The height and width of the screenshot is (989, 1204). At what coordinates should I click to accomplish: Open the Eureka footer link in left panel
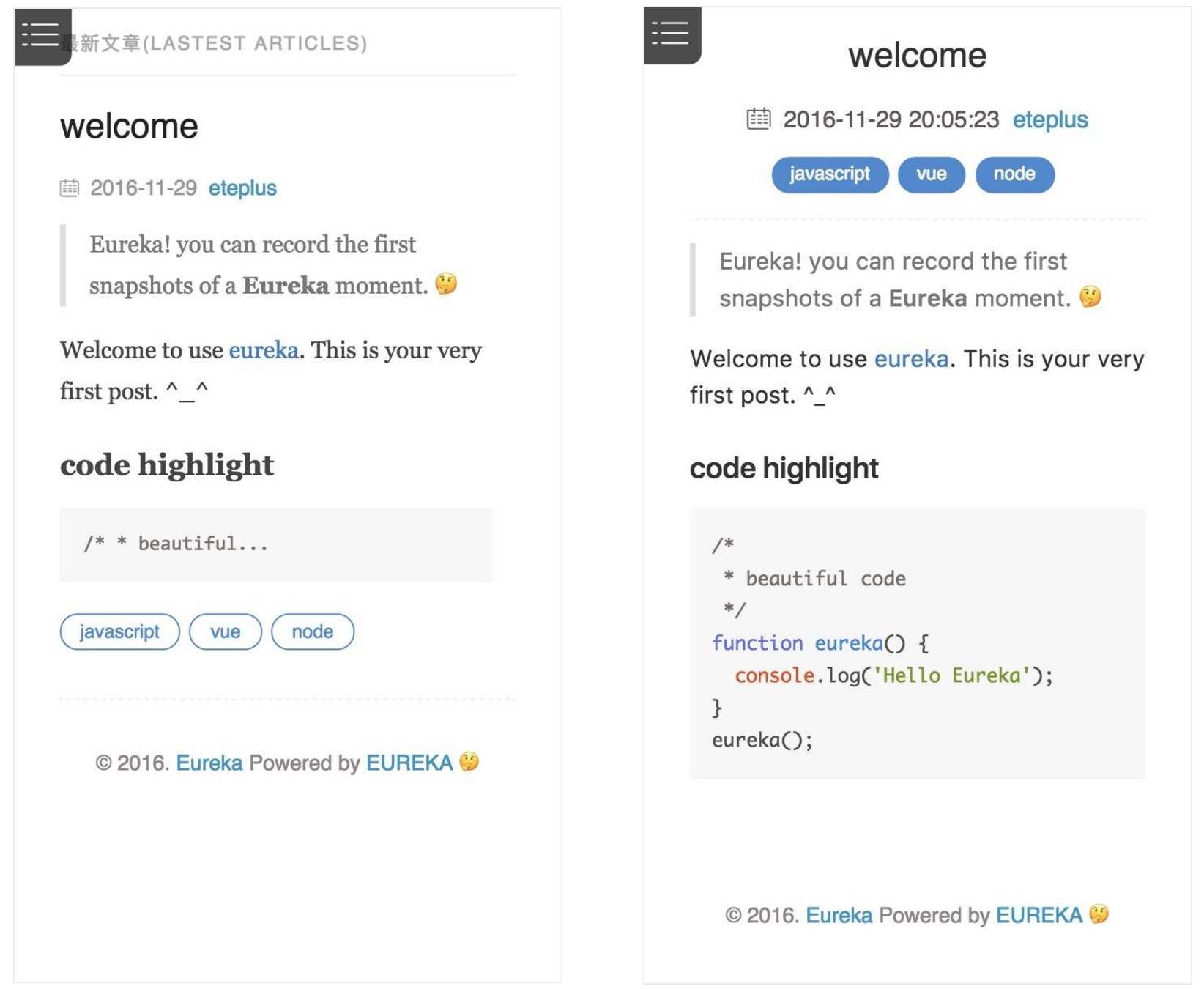click(x=209, y=763)
